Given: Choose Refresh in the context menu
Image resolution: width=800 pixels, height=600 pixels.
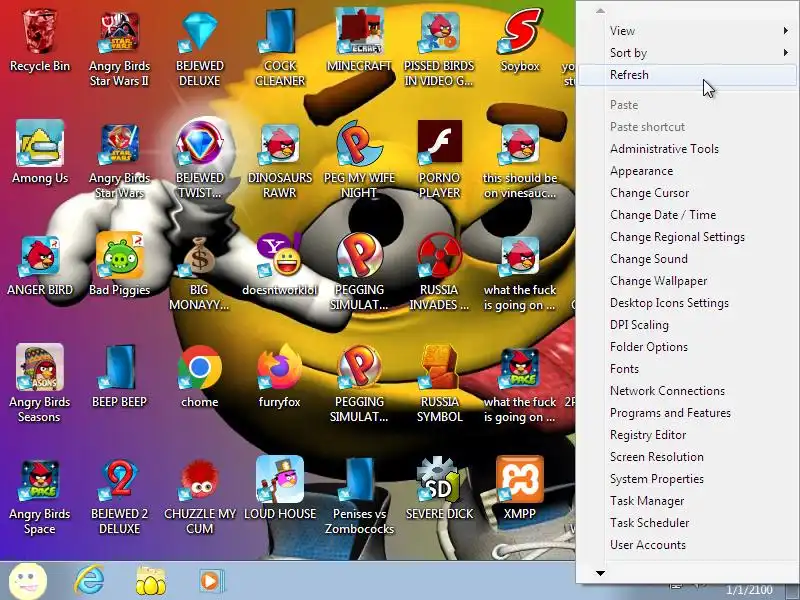Looking at the screenshot, I should tap(688, 74).
